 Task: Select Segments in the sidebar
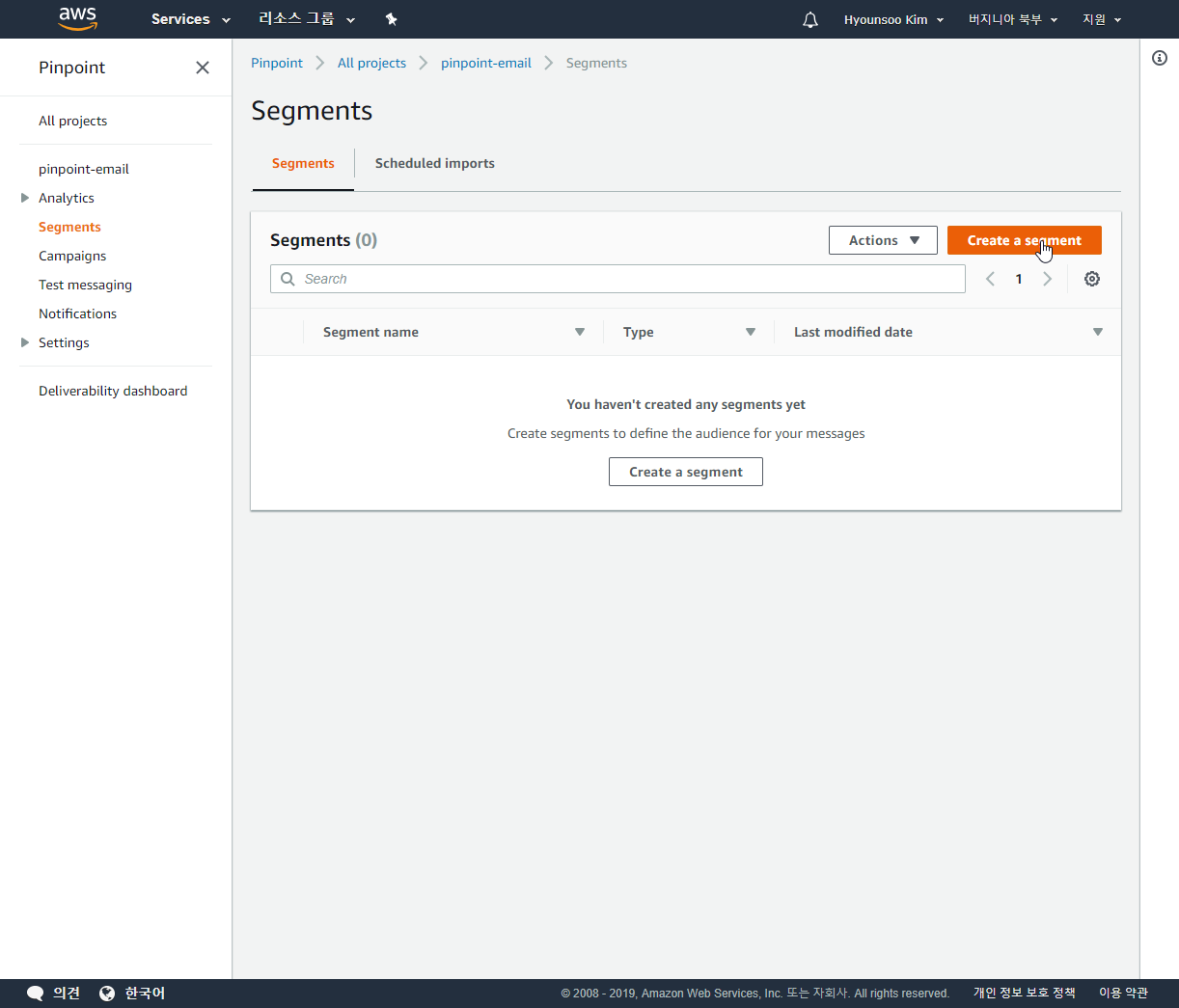click(69, 227)
